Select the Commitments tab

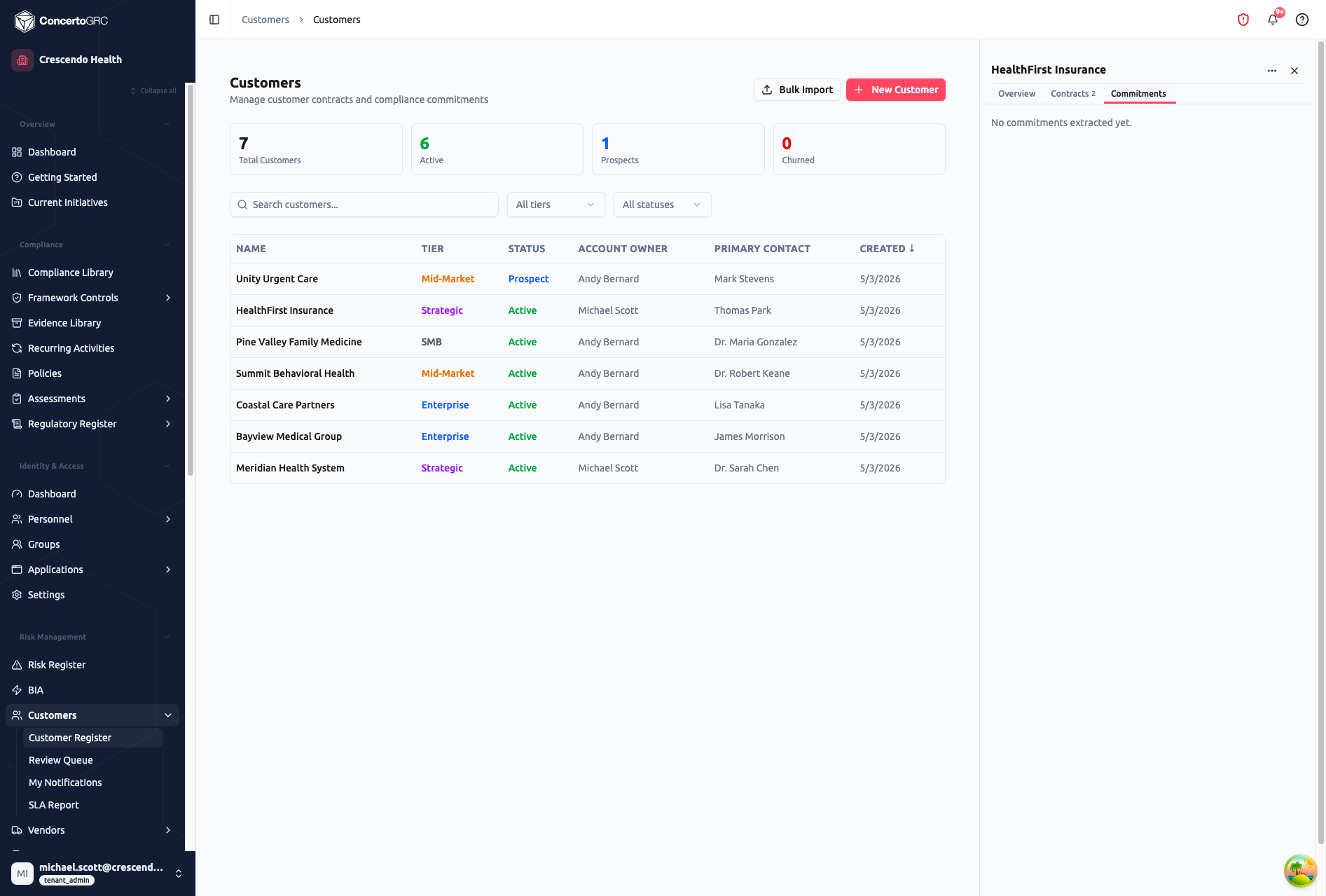pyautogui.click(x=1138, y=94)
